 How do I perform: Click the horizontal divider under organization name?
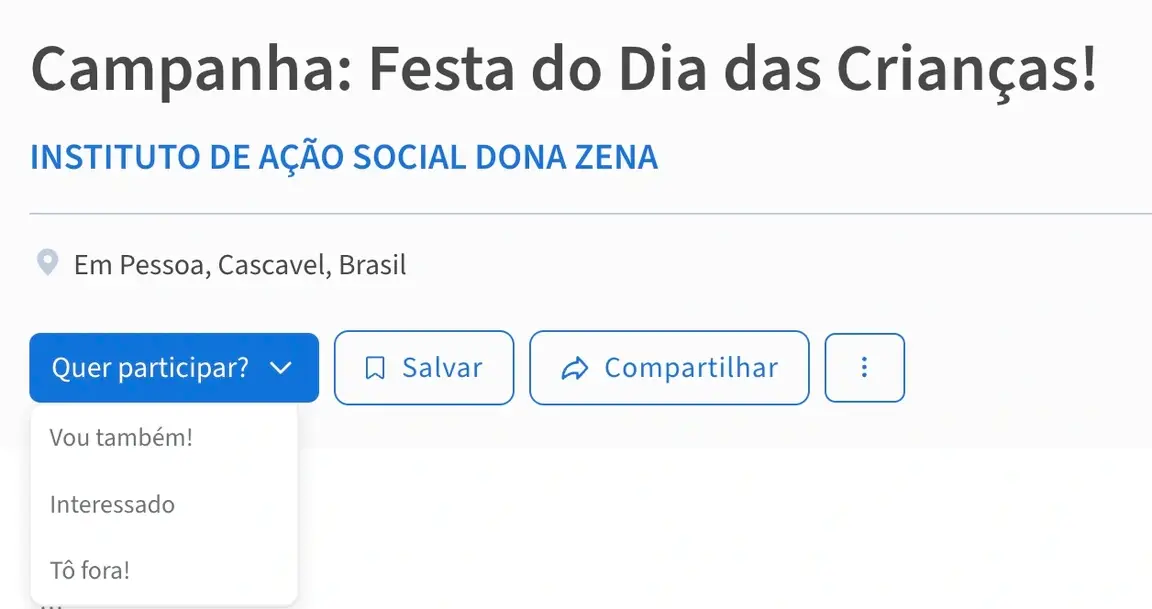point(590,214)
